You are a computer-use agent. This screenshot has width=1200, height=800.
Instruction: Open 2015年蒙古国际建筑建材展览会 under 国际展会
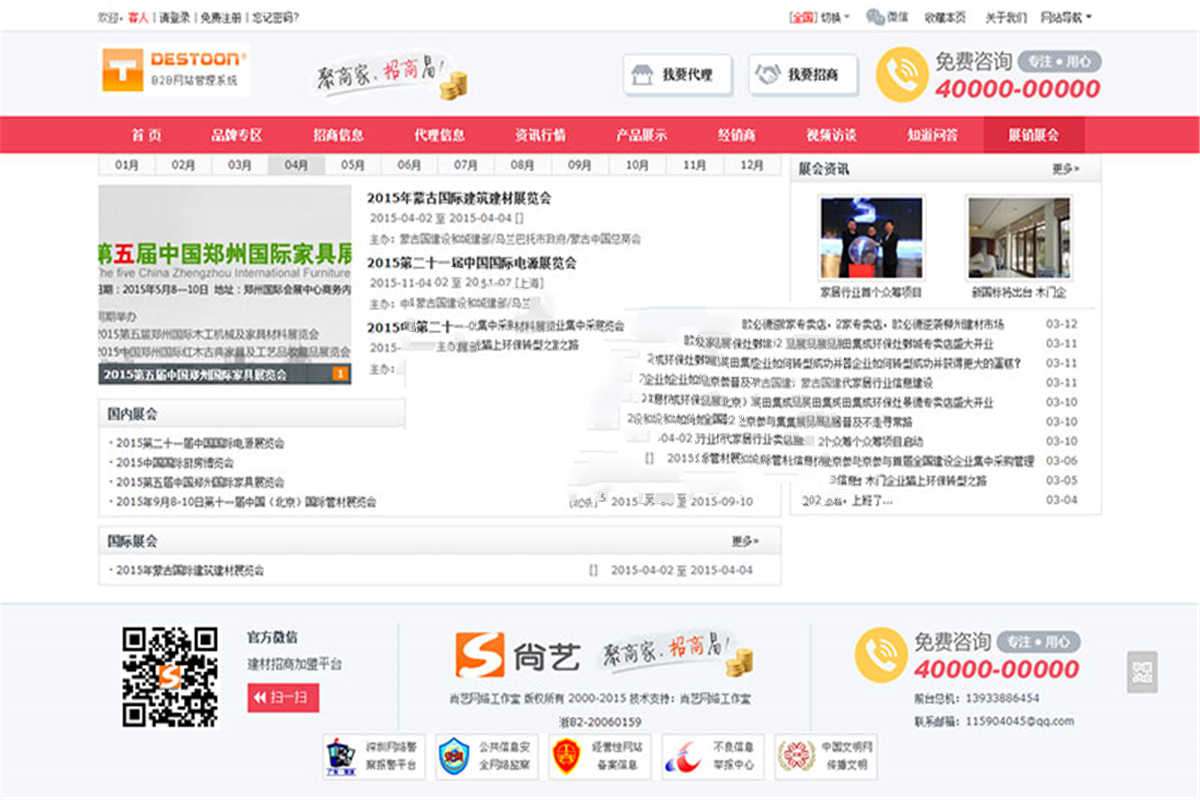[190, 570]
